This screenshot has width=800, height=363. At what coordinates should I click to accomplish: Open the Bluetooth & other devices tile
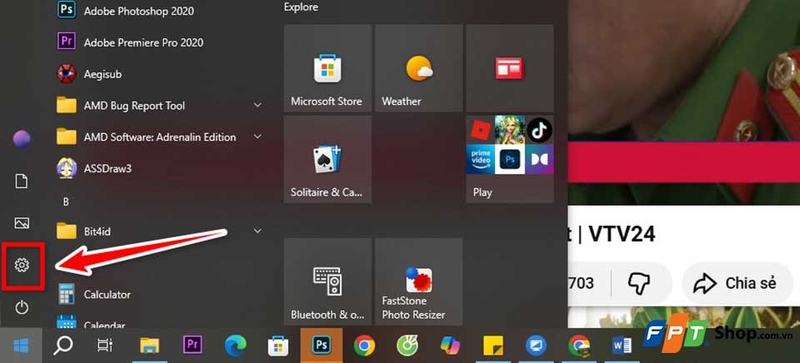pyautogui.click(x=328, y=281)
